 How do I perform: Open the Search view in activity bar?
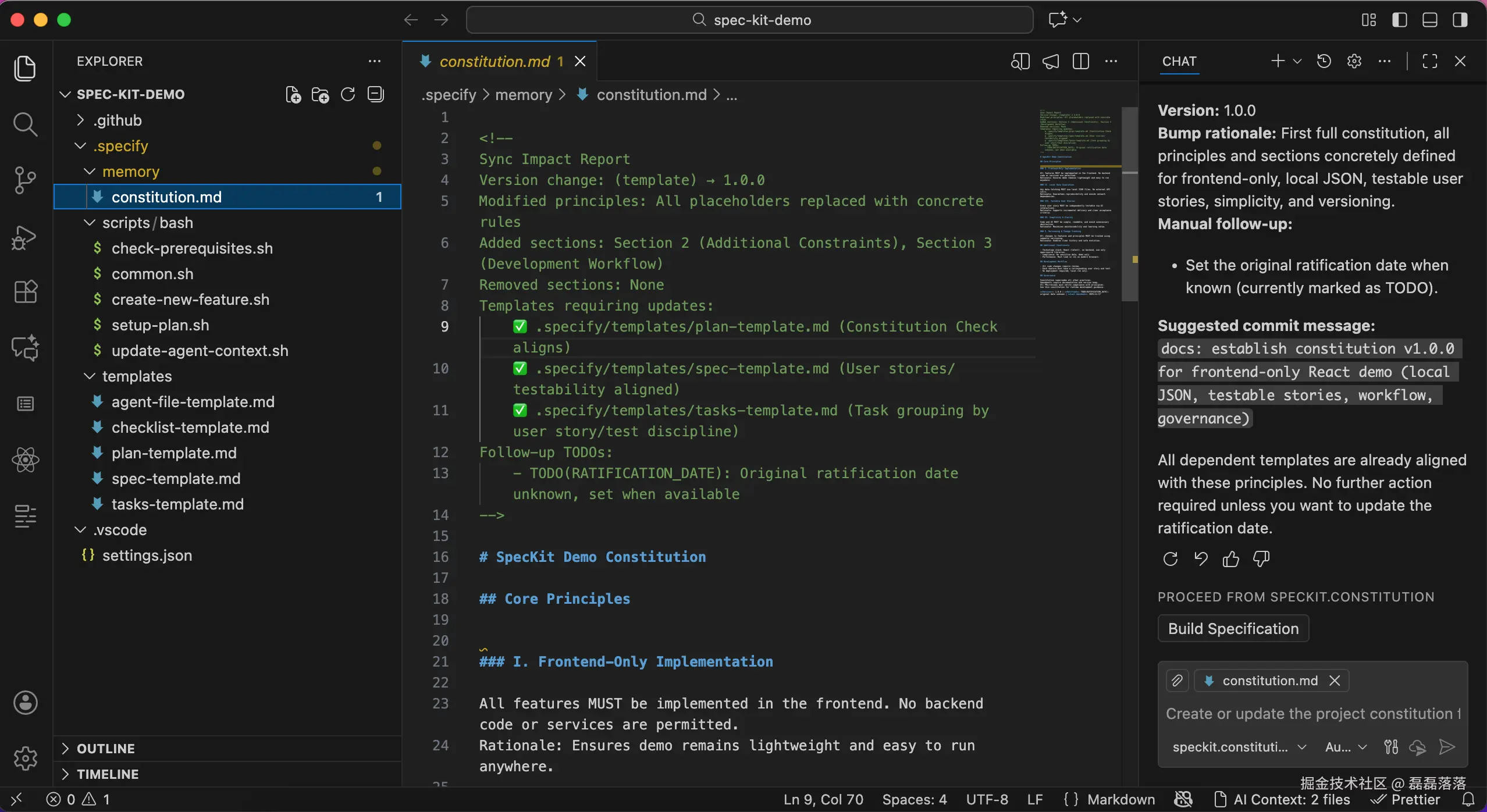(x=25, y=124)
